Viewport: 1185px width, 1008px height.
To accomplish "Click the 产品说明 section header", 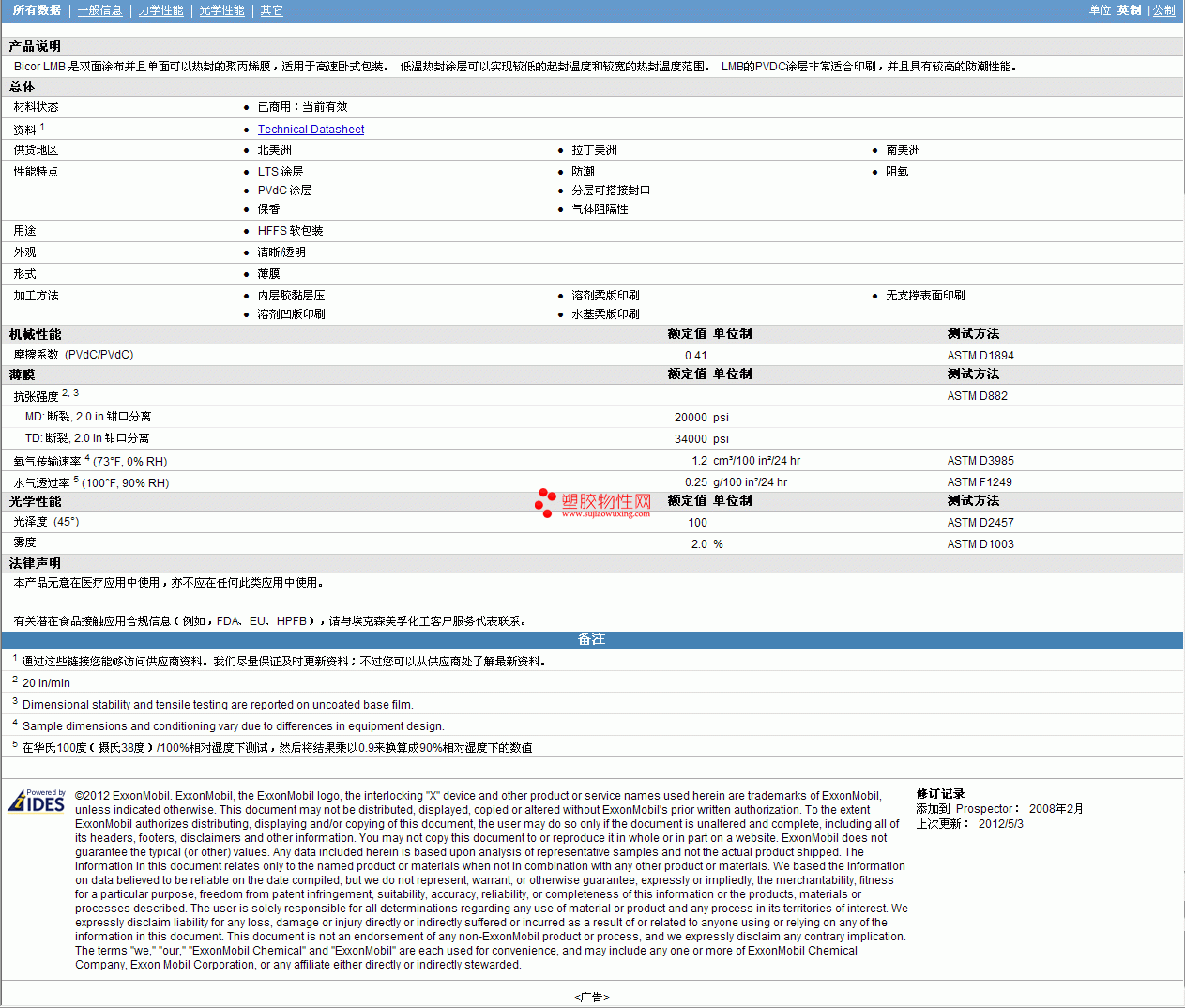I will coord(35,46).
